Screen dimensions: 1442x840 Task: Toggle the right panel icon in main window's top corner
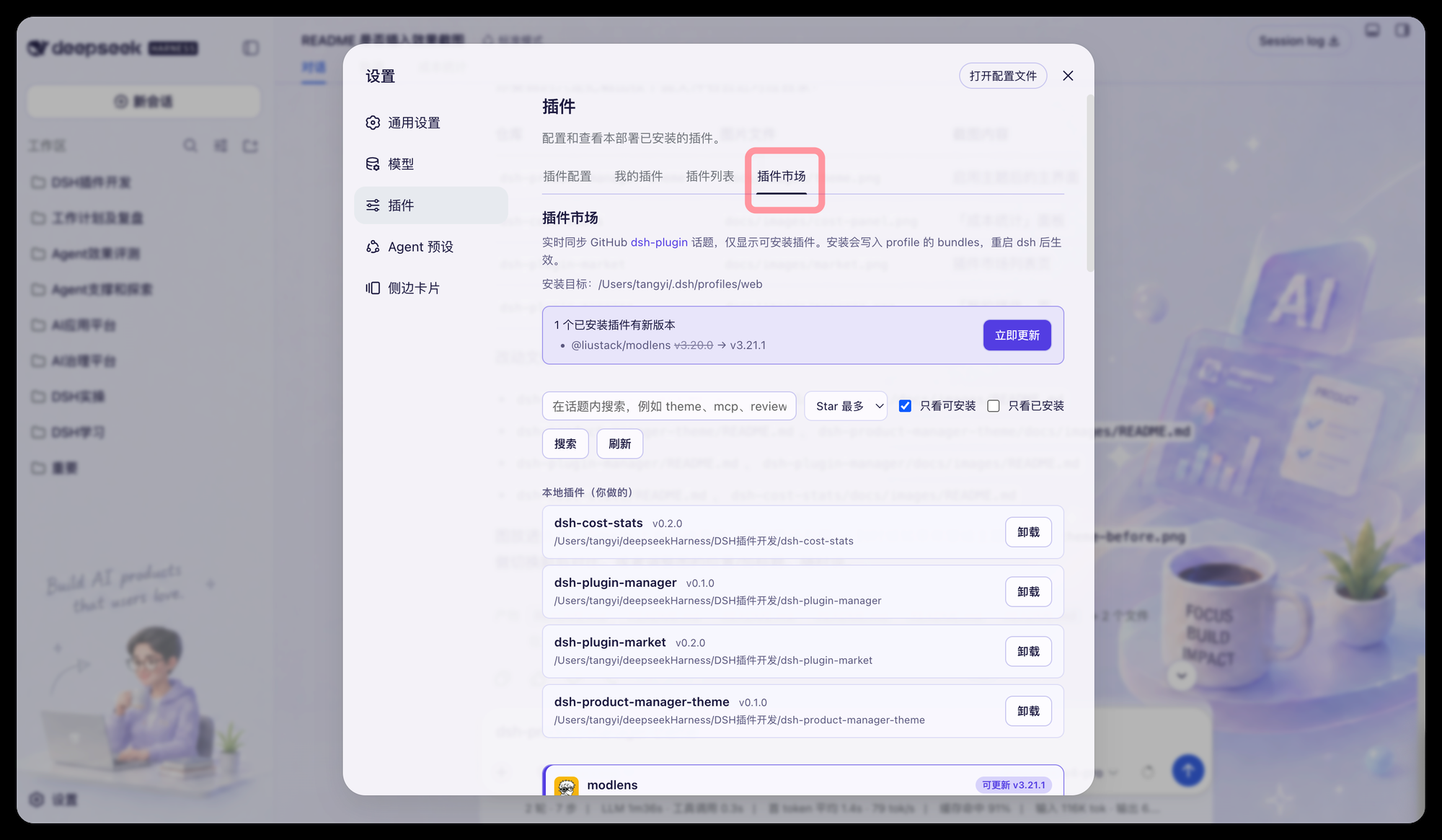pyautogui.click(x=1402, y=30)
